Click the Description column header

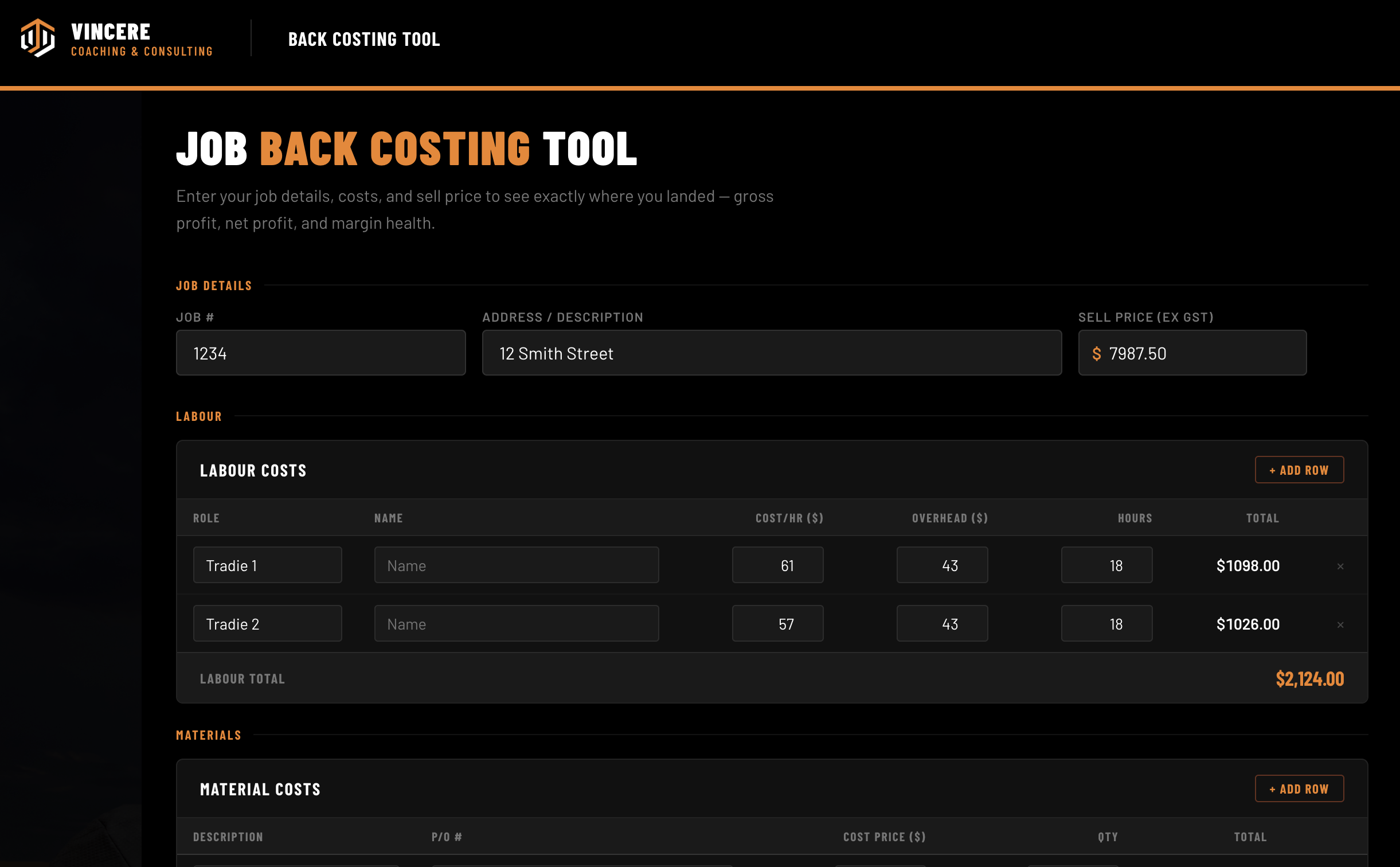coord(228,837)
